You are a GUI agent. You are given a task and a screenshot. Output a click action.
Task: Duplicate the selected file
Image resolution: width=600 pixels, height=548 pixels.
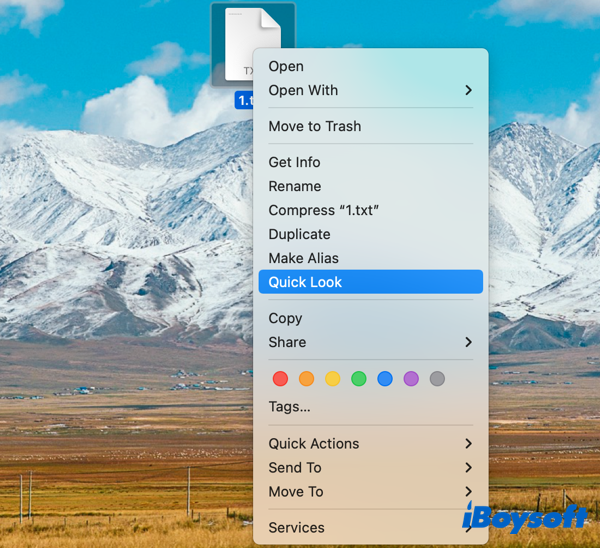click(299, 234)
